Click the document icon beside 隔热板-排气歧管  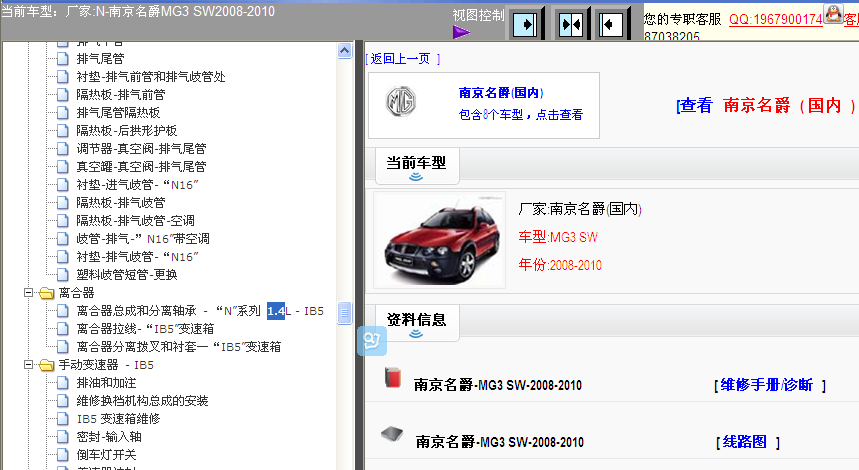click(x=63, y=203)
